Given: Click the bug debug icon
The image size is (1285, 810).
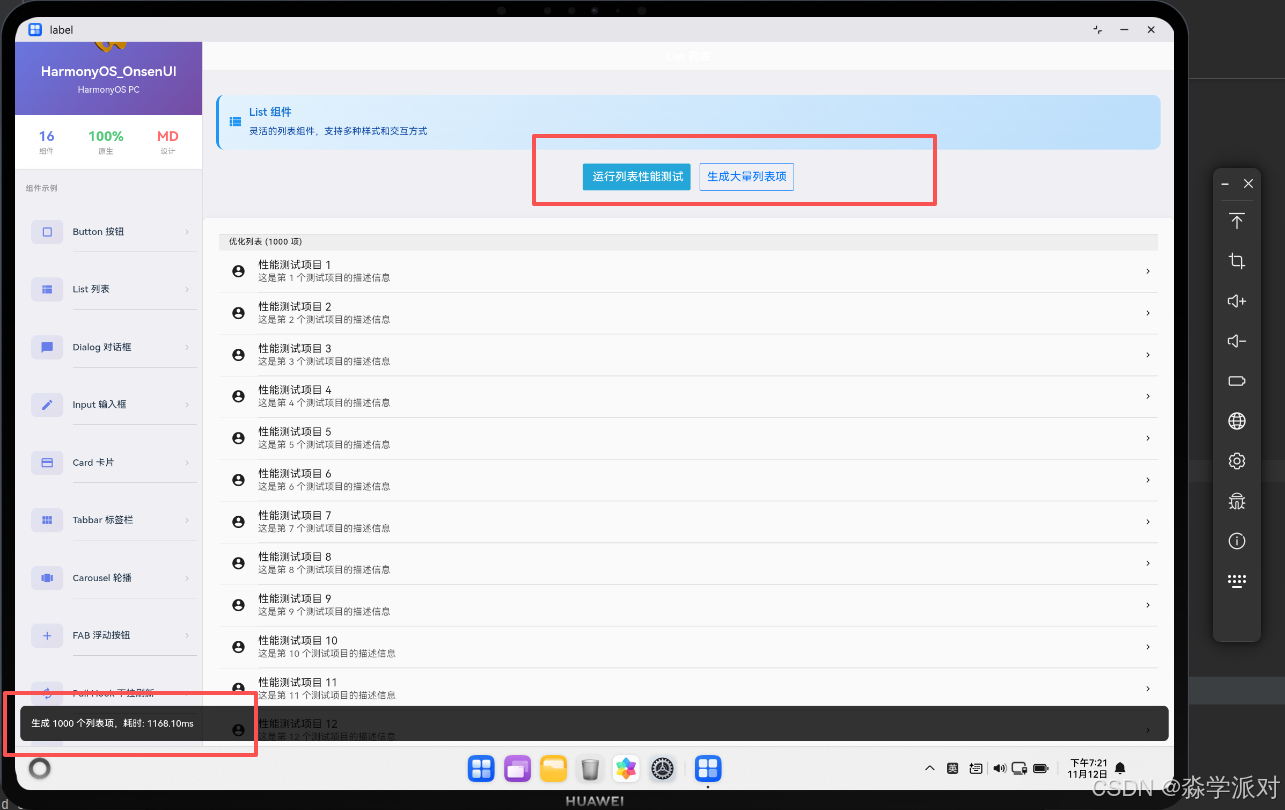Looking at the screenshot, I should [1237, 501].
